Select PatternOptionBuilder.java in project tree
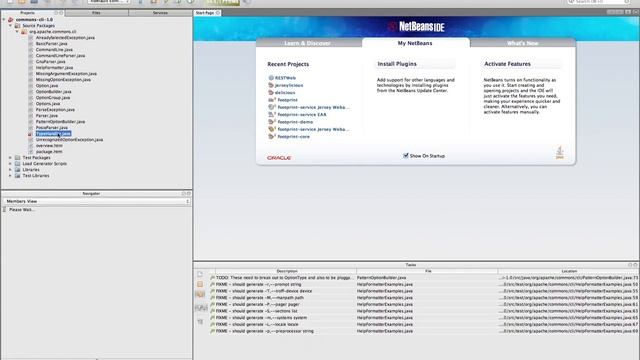640x360 pixels. (x=60, y=122)
